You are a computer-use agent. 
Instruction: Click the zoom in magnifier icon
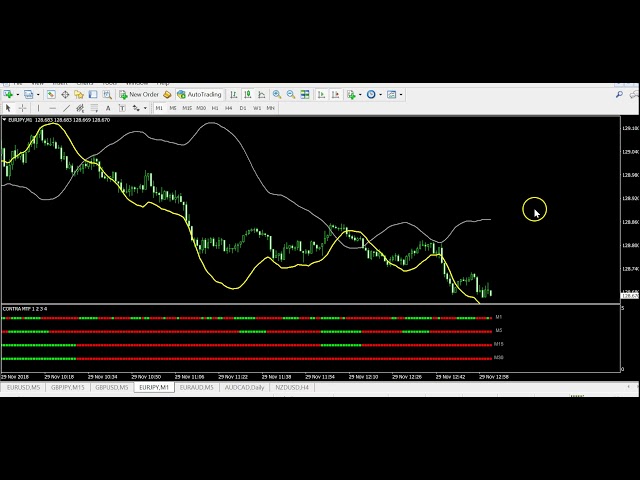click(x=277, y=95)
